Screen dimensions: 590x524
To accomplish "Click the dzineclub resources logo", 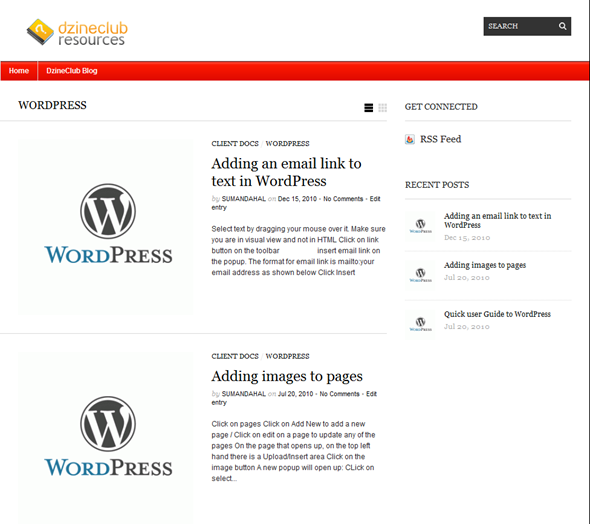I will tap(77, 32).
